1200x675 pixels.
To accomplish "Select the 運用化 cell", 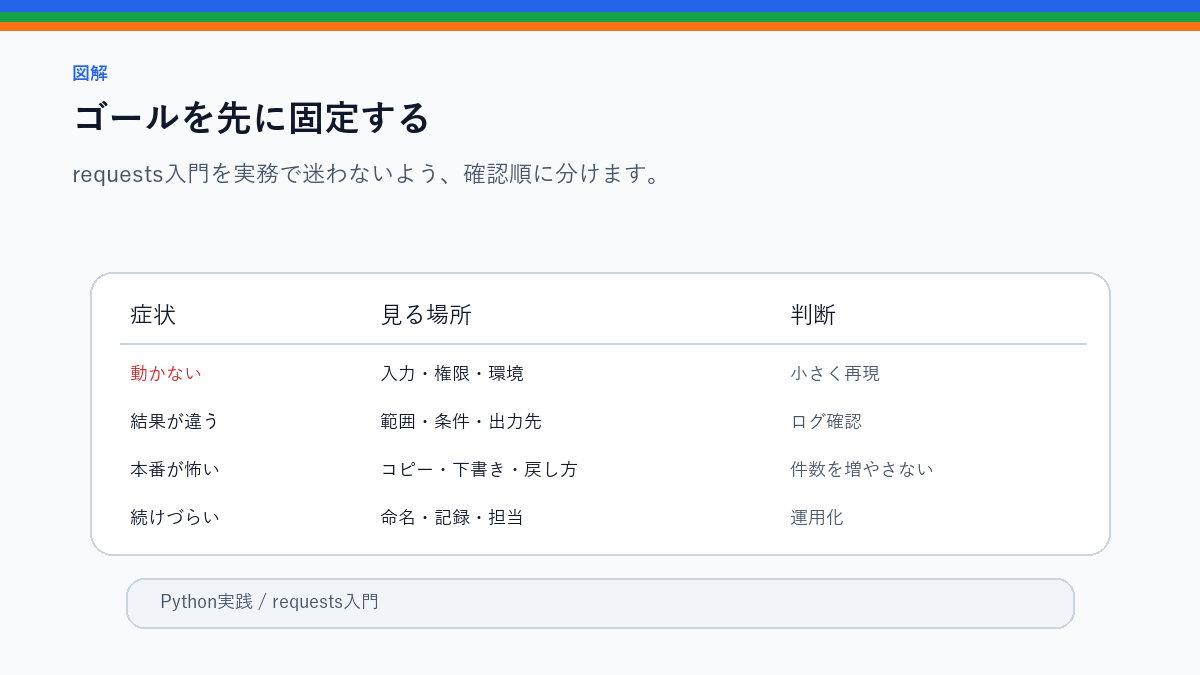I will [x=817, y=517].
